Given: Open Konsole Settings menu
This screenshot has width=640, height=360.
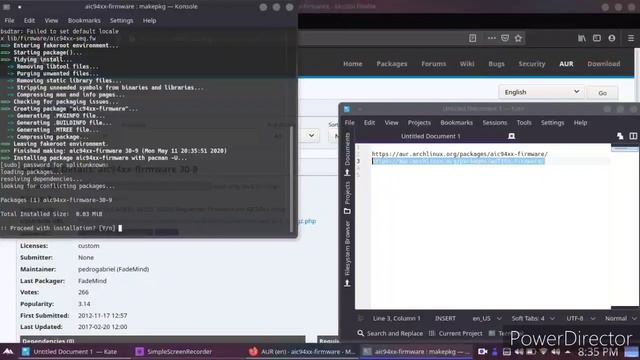Looking at the screenshot, I should pos(121,20).
